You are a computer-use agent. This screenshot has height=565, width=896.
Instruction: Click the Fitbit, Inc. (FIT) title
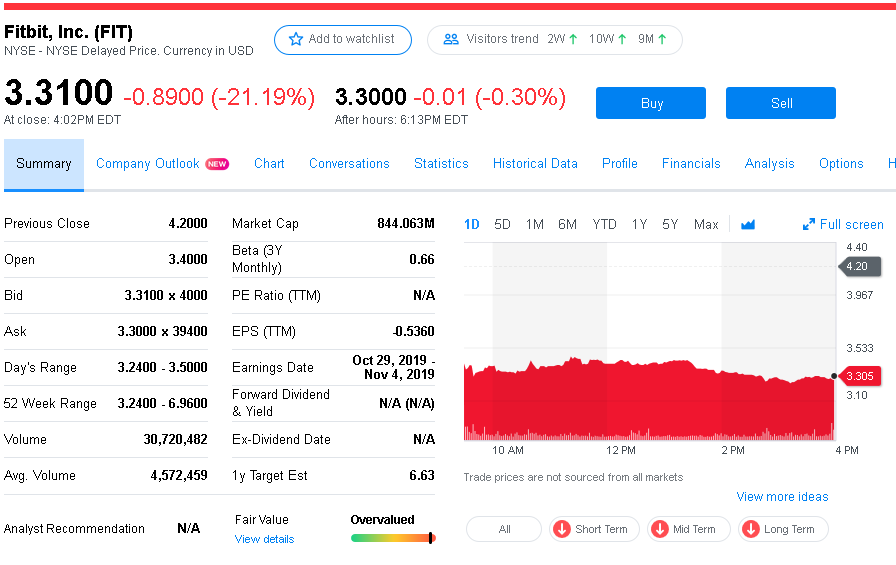pyautogui.click(x=69, y=32)
